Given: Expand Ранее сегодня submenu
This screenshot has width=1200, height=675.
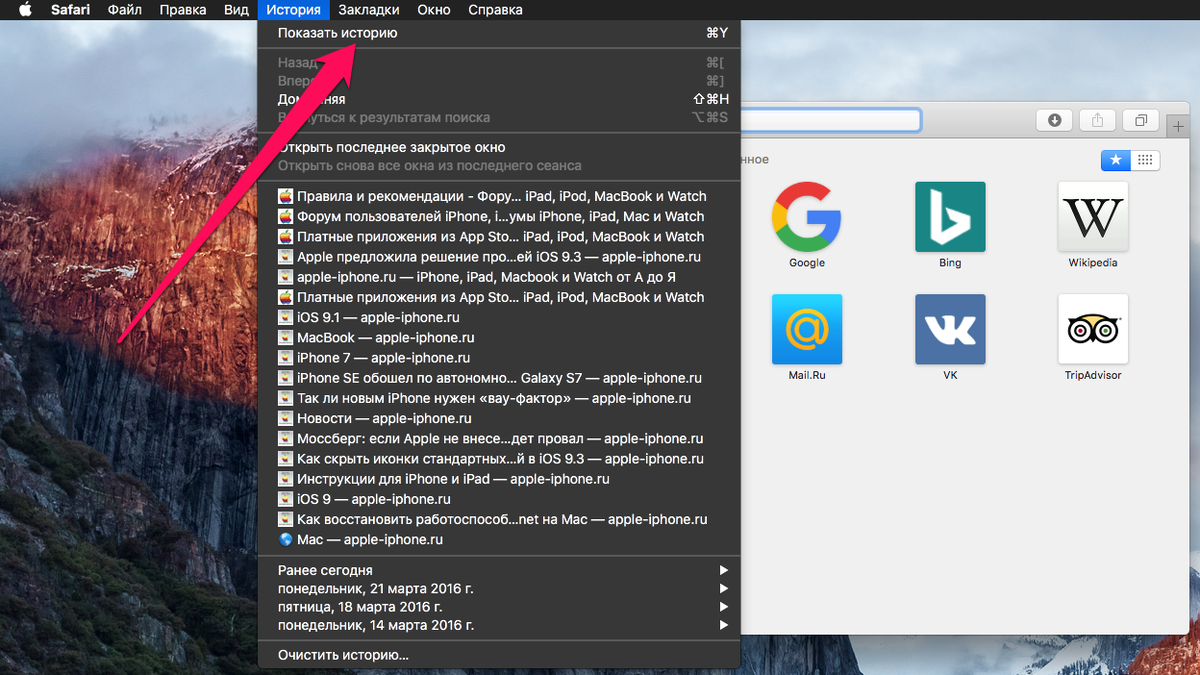Looking at the screenshot, I should click(499, 570).
